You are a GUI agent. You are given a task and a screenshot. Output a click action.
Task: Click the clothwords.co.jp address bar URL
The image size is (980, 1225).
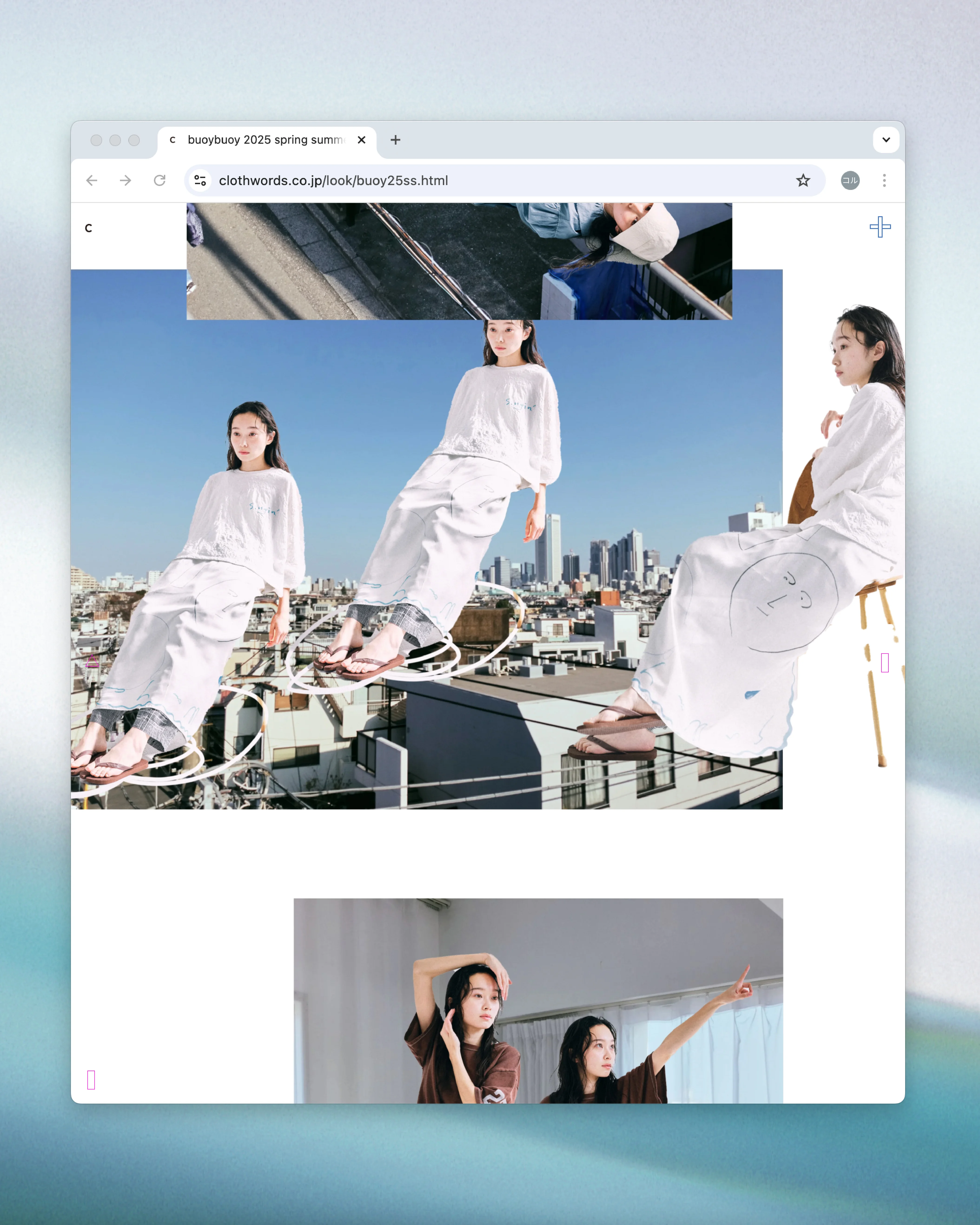coord(334,181)
